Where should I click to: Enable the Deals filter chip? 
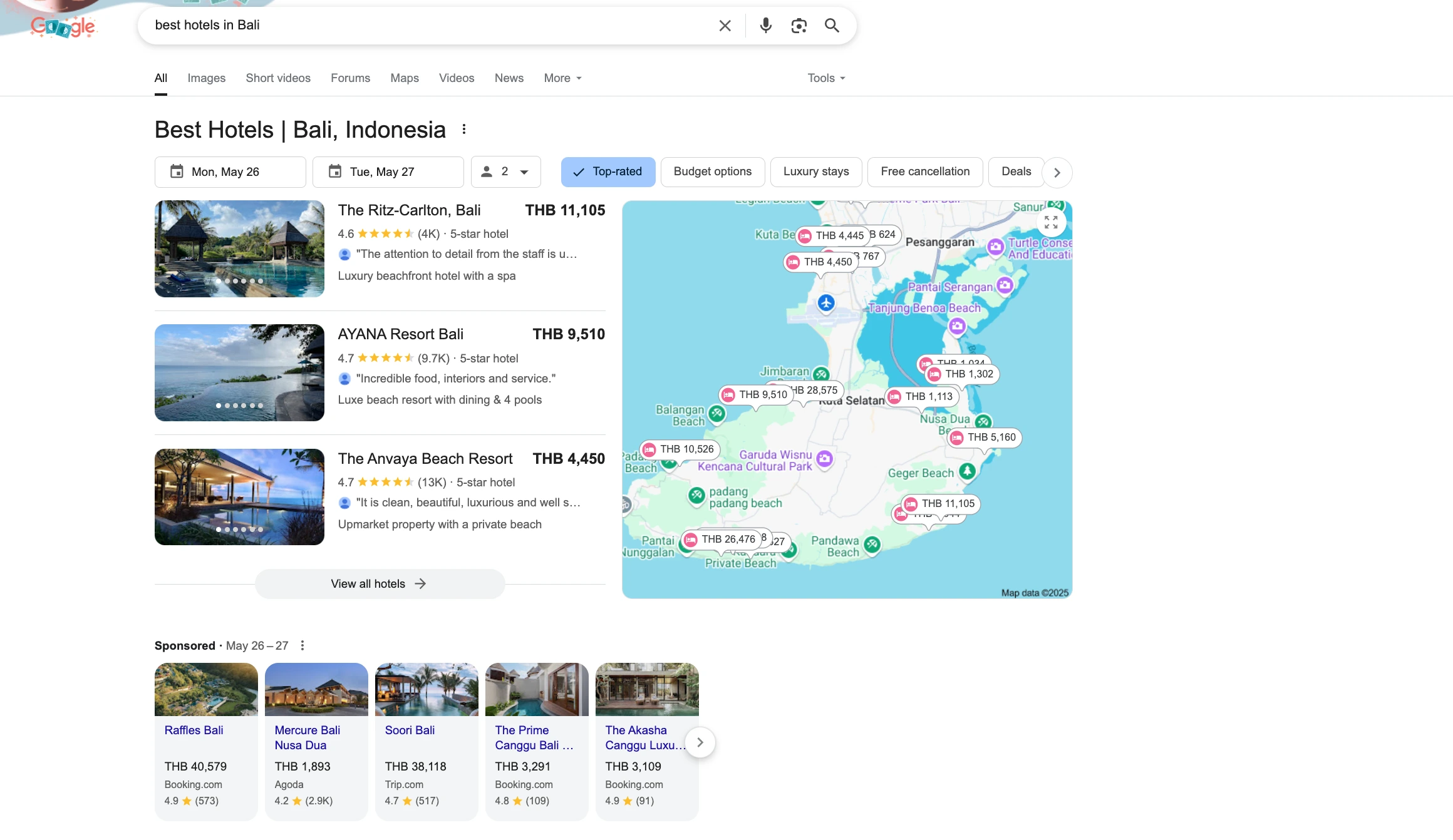1016,172
